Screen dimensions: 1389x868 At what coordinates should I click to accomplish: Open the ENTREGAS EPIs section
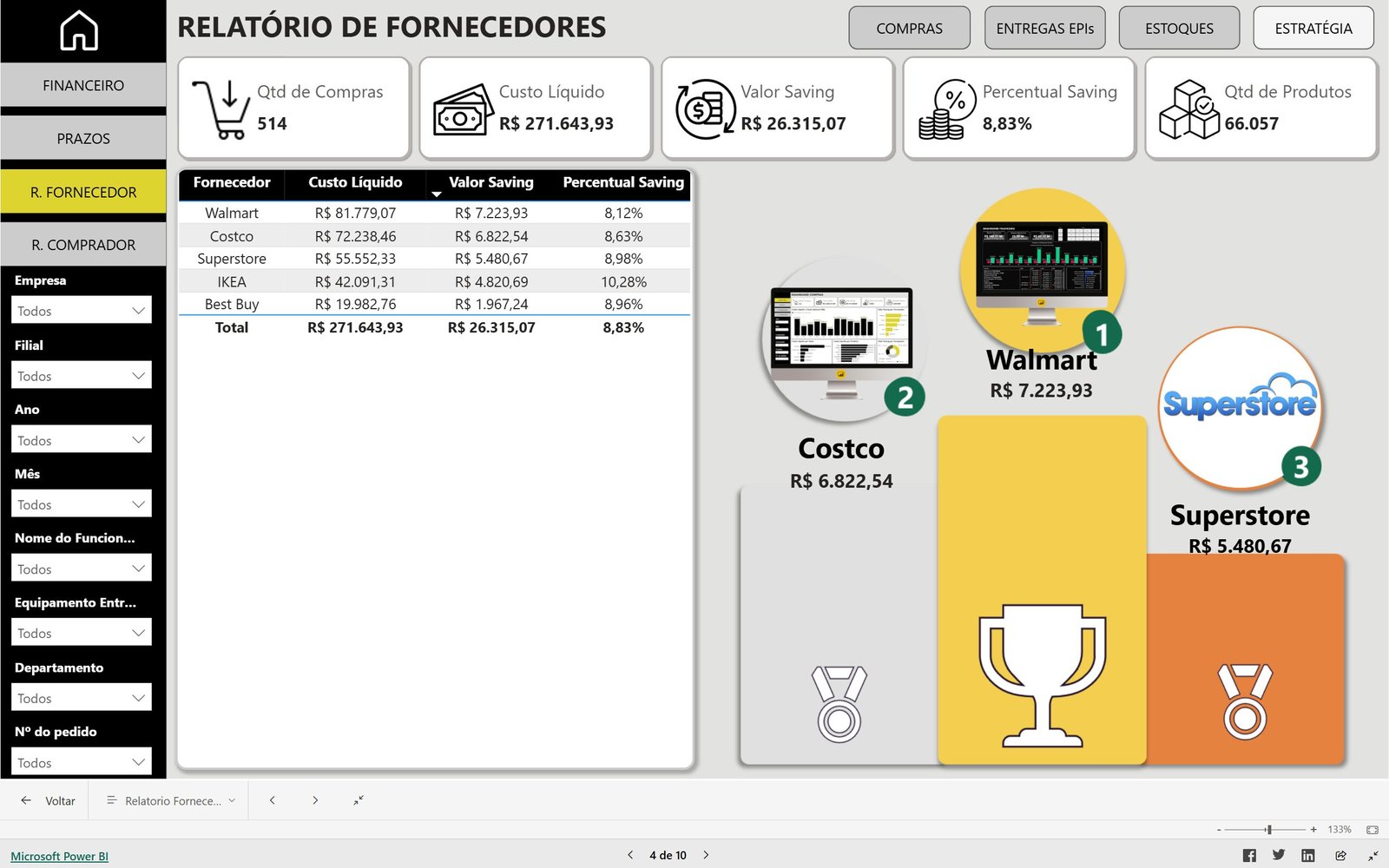click(1044, 28)
